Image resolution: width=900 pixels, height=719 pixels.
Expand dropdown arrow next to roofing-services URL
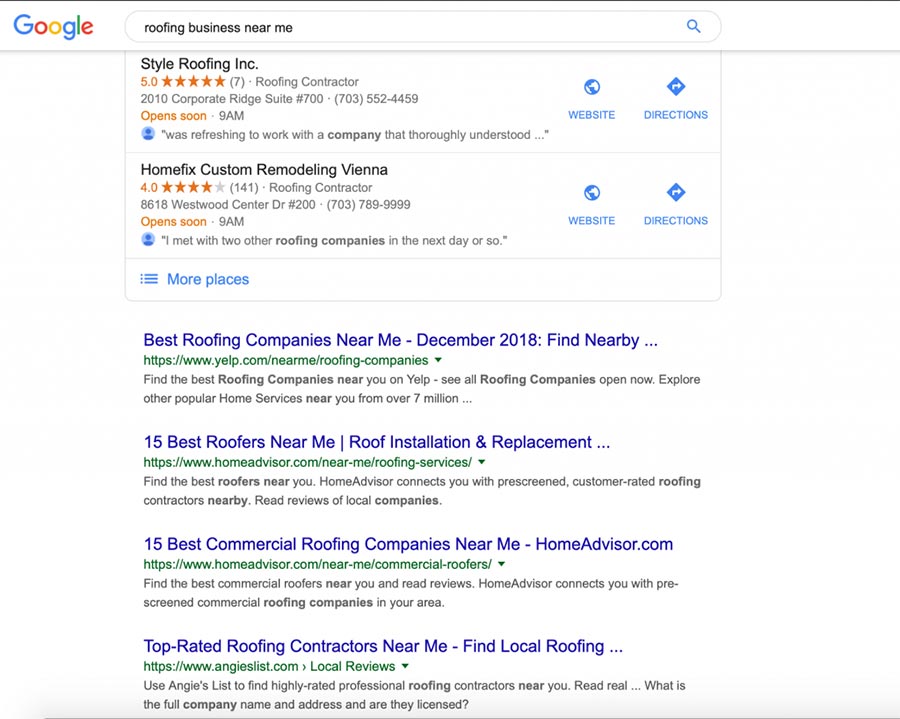482,462
